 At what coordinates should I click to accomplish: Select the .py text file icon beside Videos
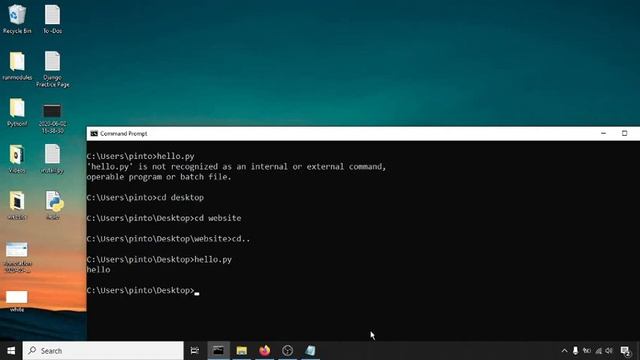[x=52, y=159]
